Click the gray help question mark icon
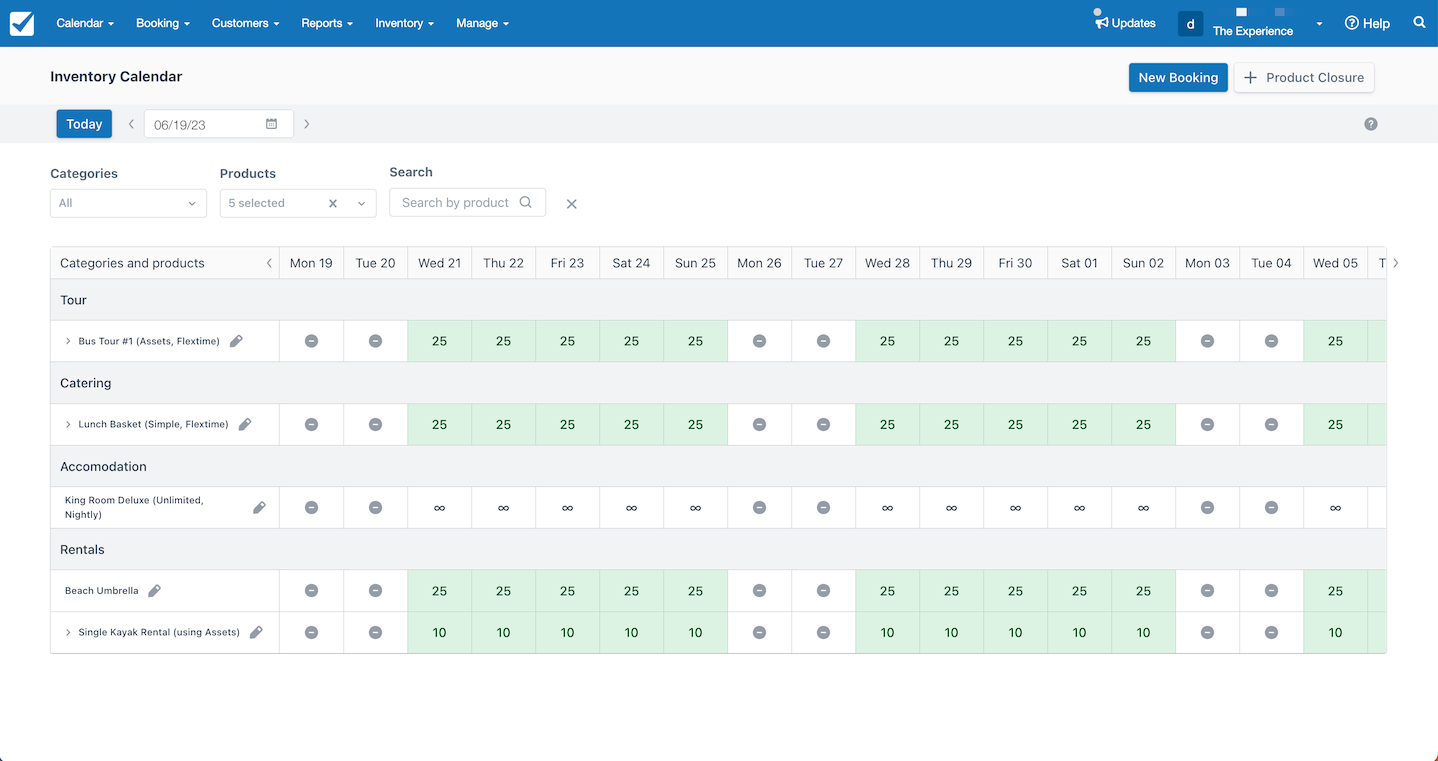 pos(1371,124)
